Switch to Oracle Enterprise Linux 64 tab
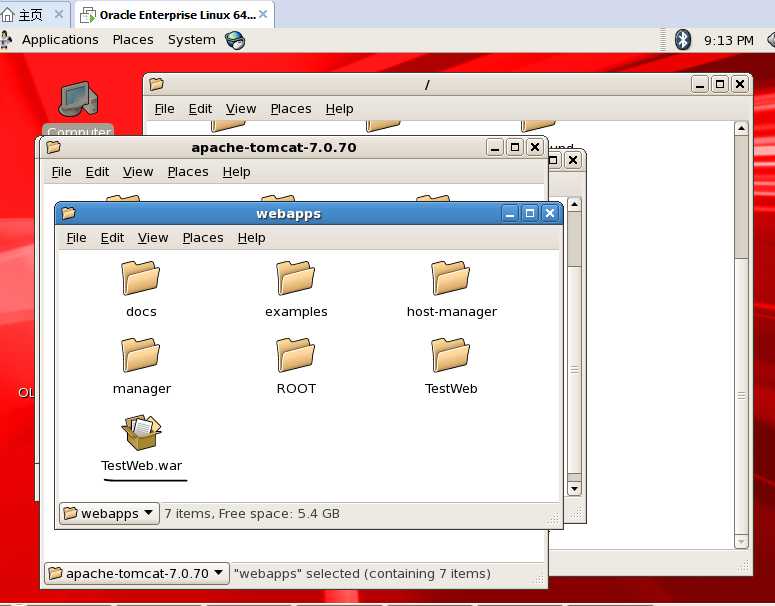775x606 pixels. pos(177,15)
